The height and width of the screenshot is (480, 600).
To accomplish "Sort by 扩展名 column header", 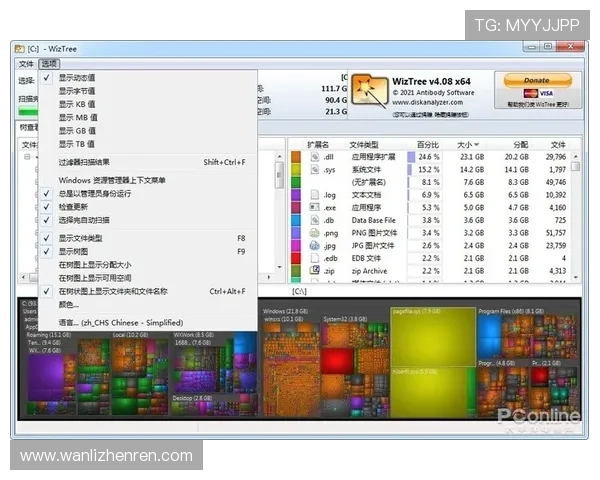I will pos(318,145).
